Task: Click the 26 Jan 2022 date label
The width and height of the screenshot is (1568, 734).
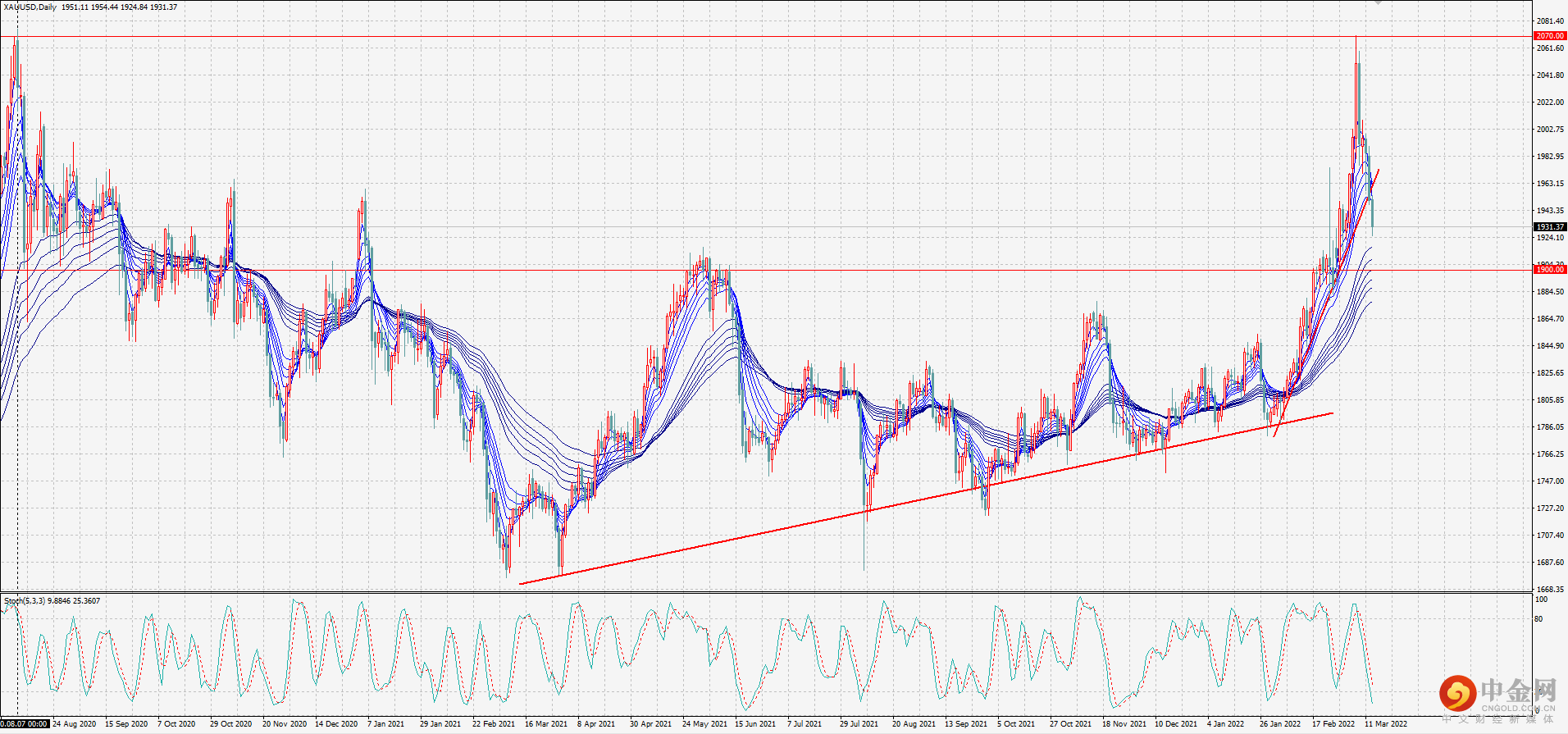Action: [1280, 724]
